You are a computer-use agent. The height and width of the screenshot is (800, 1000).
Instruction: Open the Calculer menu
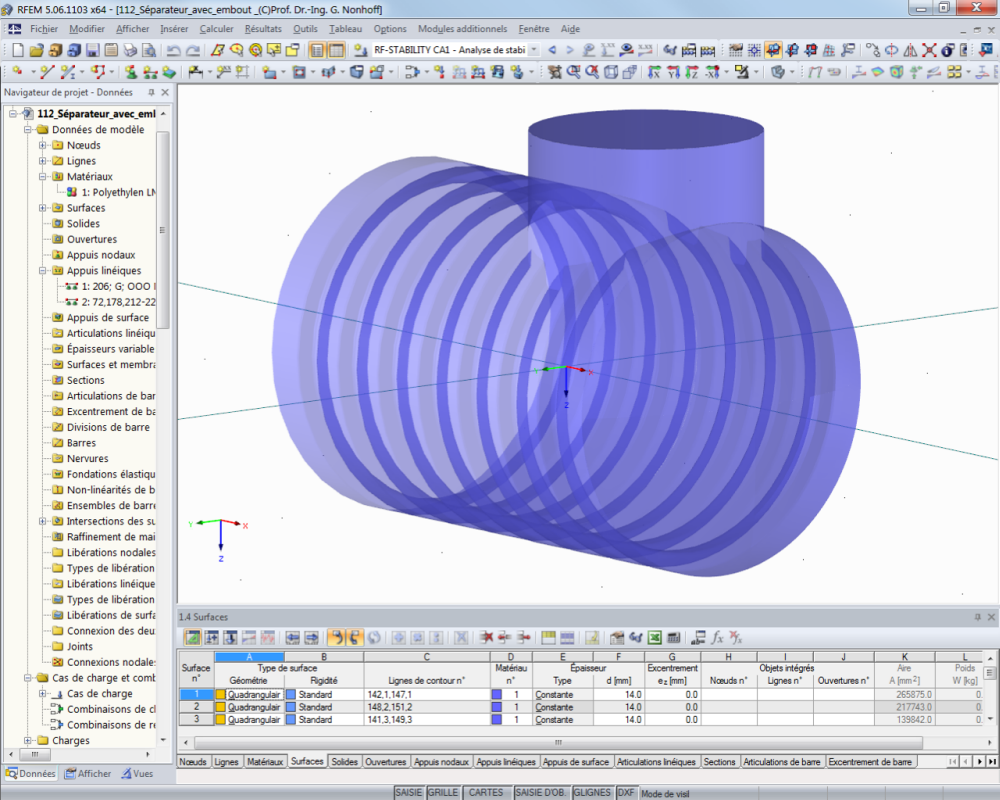[x=216, y=29]
